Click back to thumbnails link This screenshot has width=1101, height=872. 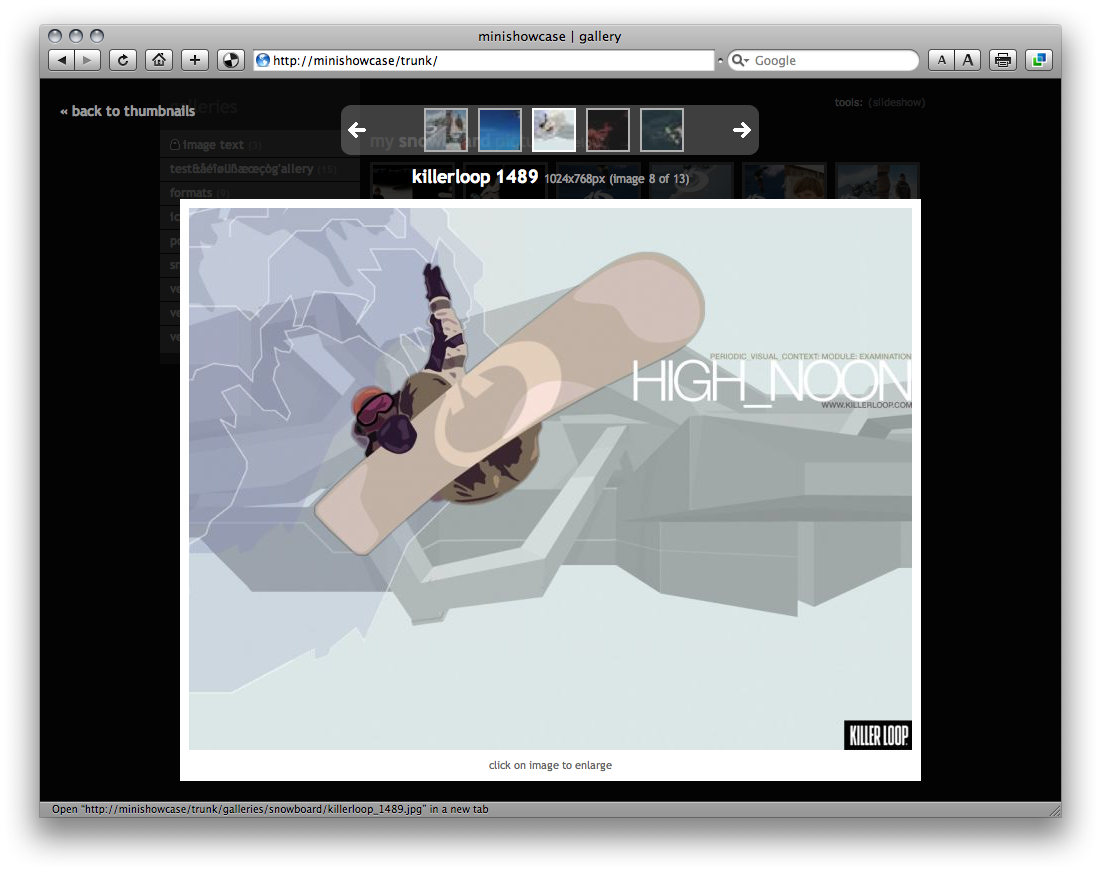pyautogui.click(x=128, y=111)
